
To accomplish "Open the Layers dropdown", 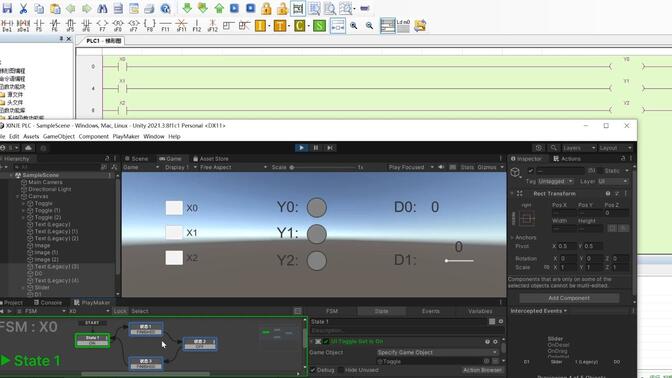I will (579, 148).
